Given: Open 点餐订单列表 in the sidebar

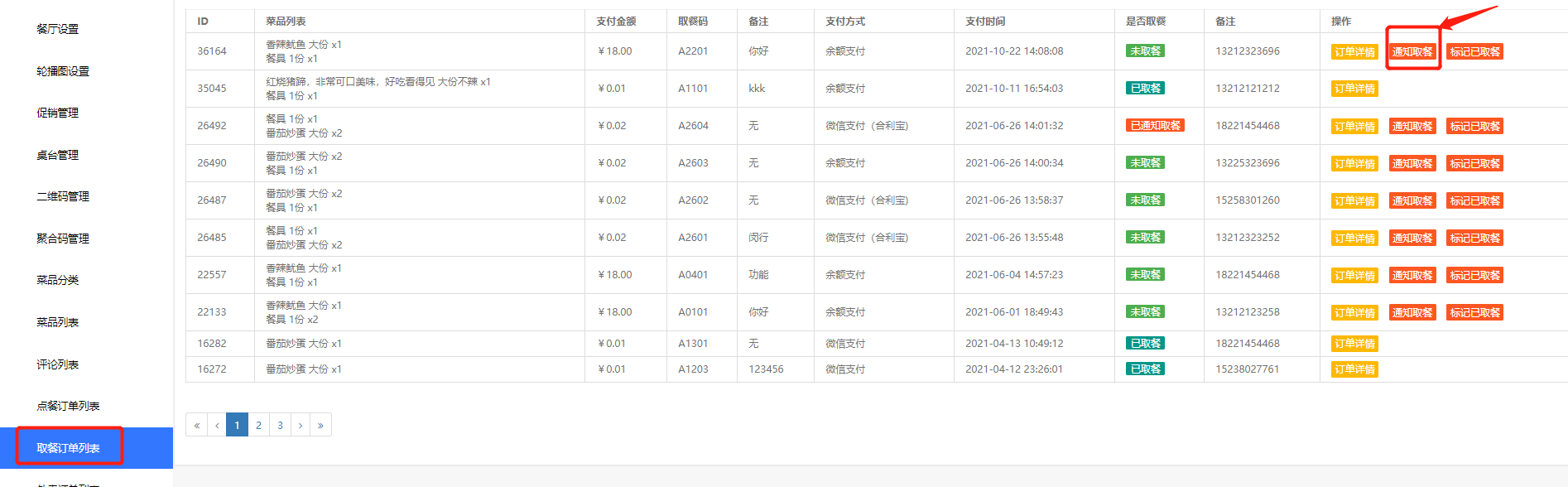Looking at the screenshot, I should (68, 406).
